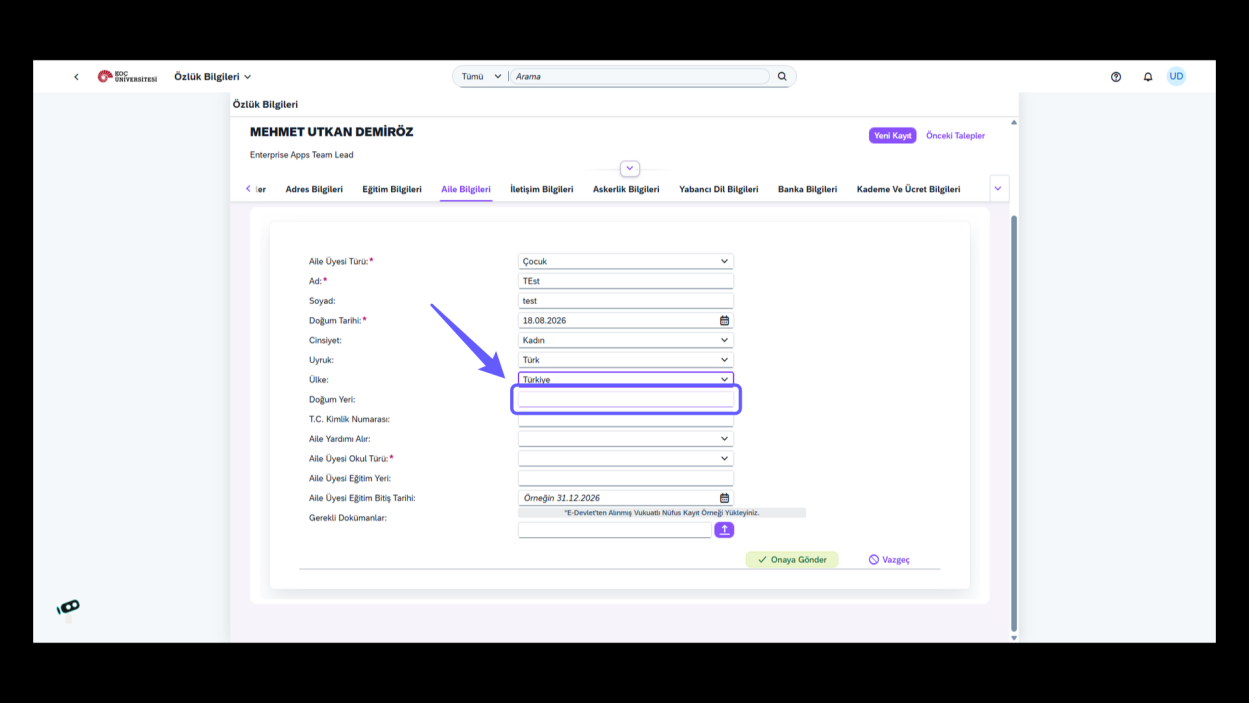This screenshot has width=1249, height=703.
Task: Expand the Aile Yardımı Alır dropdown
Action: pos(626,439)
